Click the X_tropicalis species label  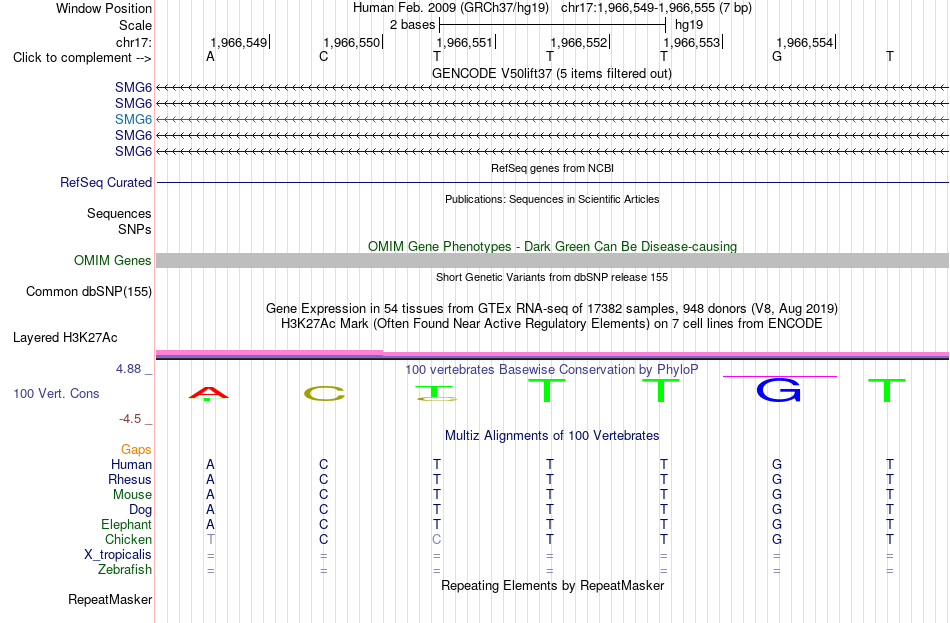(x=118, y=555)
